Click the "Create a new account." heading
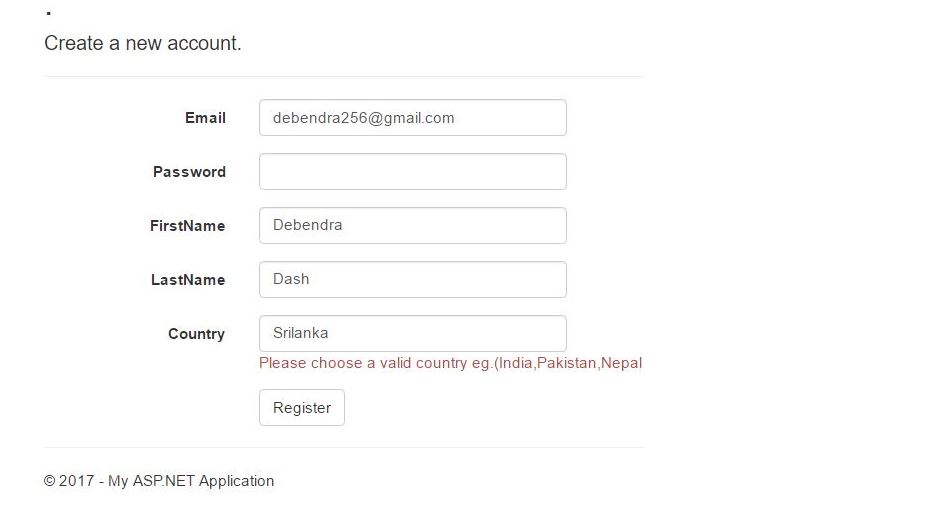This screenshot has height=513, width=950. coord(143,44)
